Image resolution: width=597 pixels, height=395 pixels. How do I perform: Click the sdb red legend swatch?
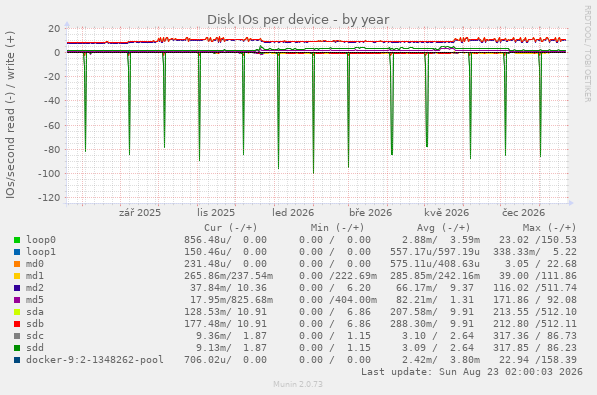(17, 324)
